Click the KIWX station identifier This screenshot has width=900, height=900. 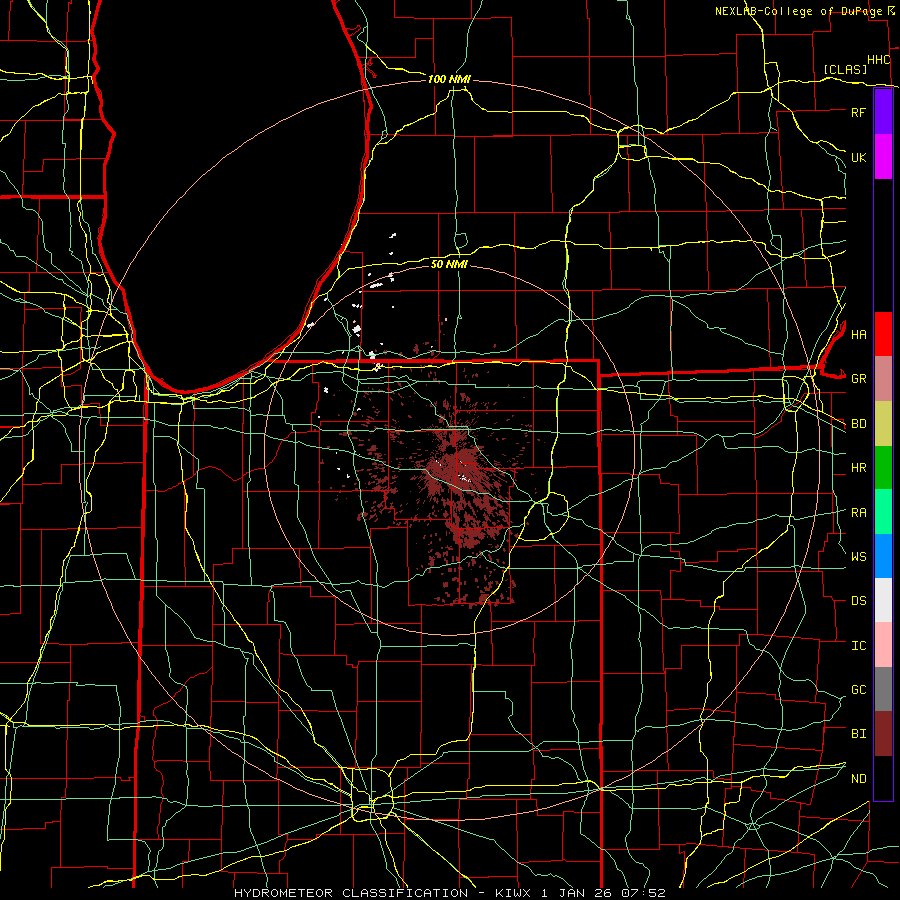coord(514,893)
